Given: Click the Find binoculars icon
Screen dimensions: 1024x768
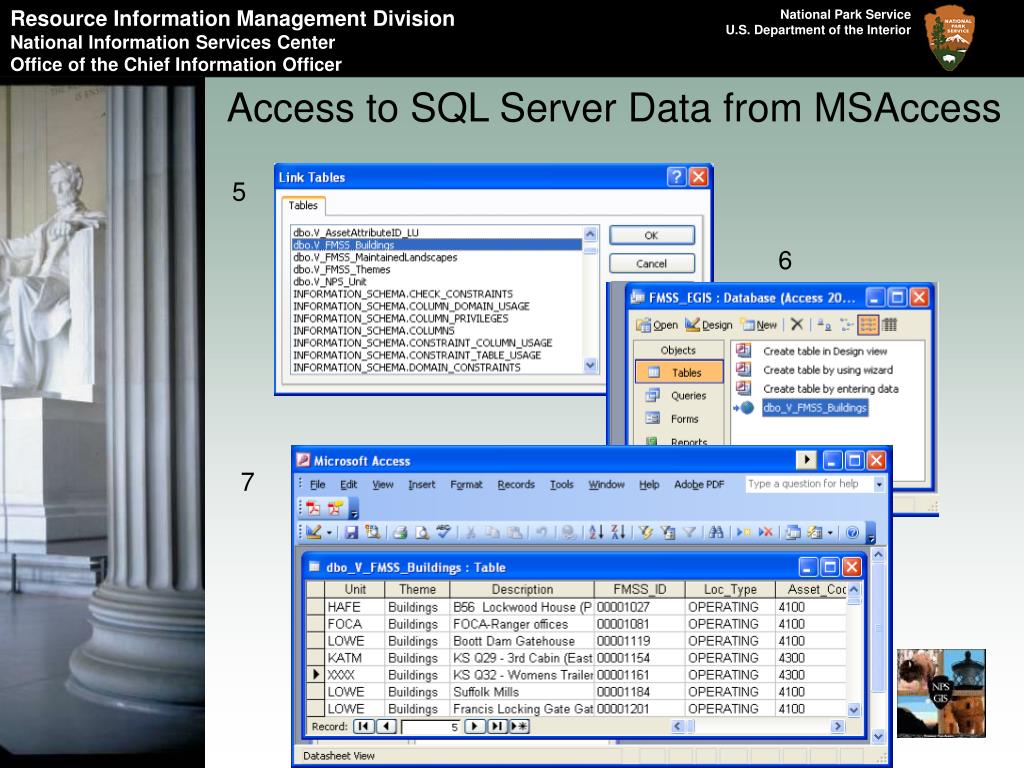Looking at the screenshot, I should point(716,532).
